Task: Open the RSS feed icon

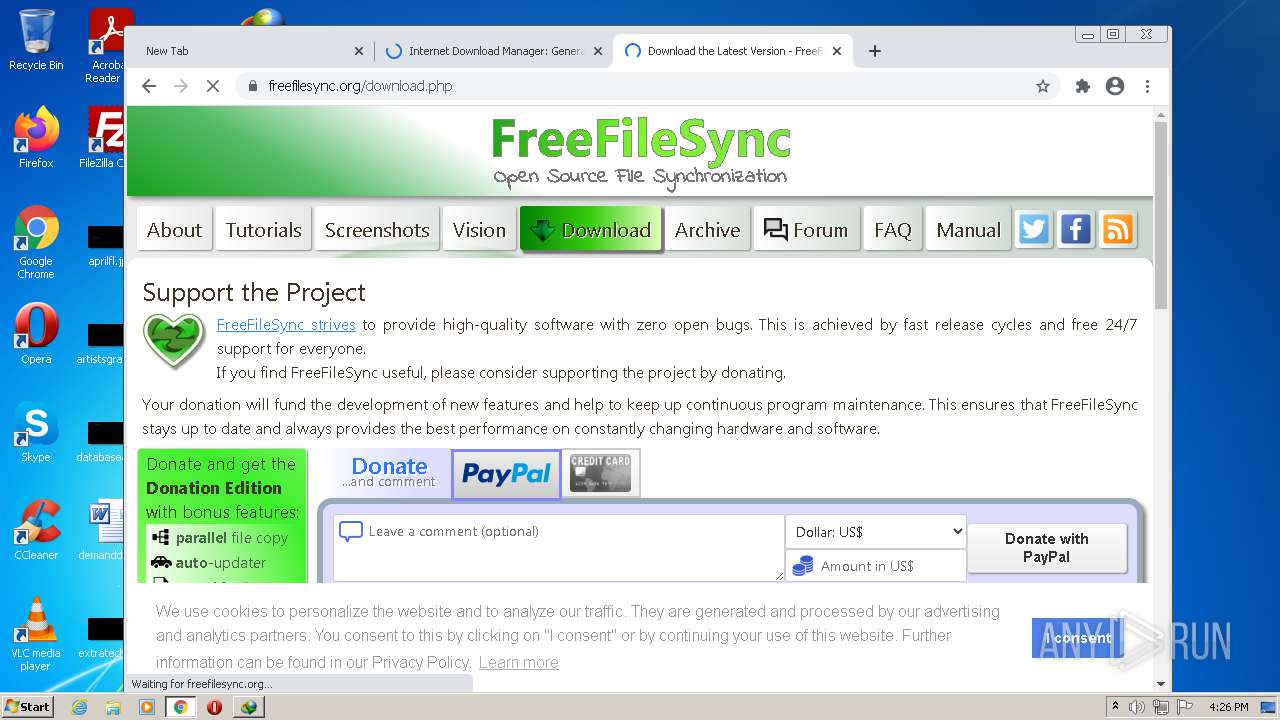Action: click(1117, 229)
